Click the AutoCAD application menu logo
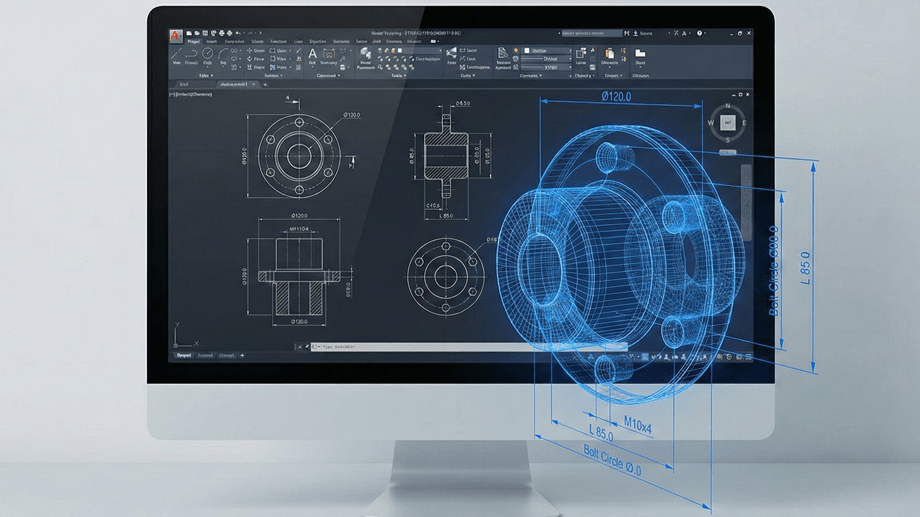Screen dimensions: 920x517 tap(177, 34)
